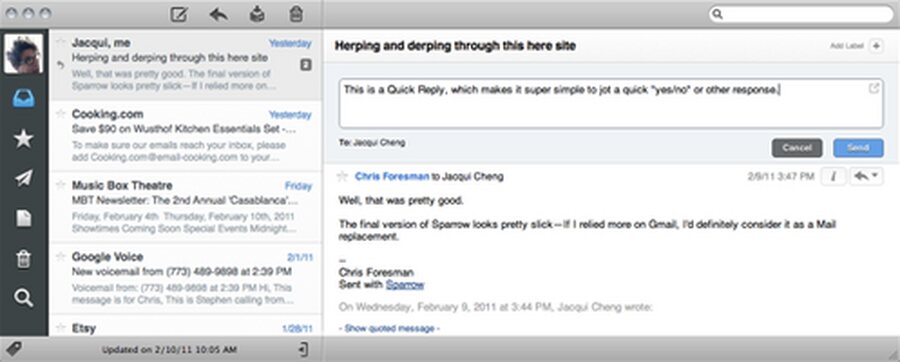Viewport: 900px width, 362px height.
Task: Show message info with i button
Action: (x=833, y=177)
